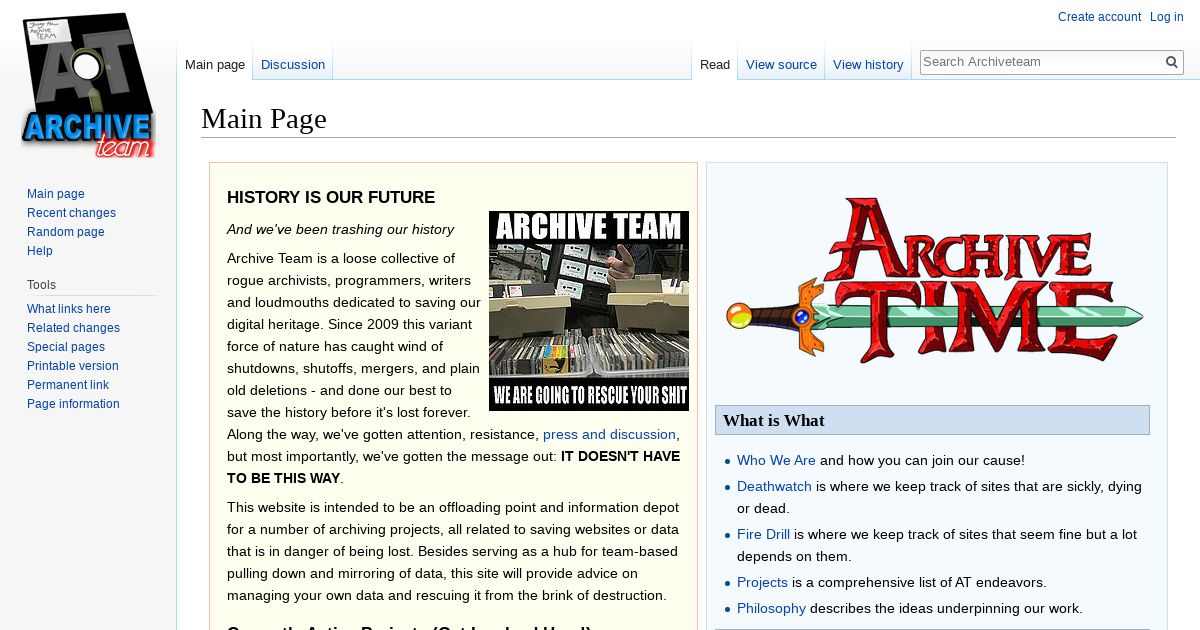Open the Help link in sidebar
1200x630 pixels.
tap(40, 251)
